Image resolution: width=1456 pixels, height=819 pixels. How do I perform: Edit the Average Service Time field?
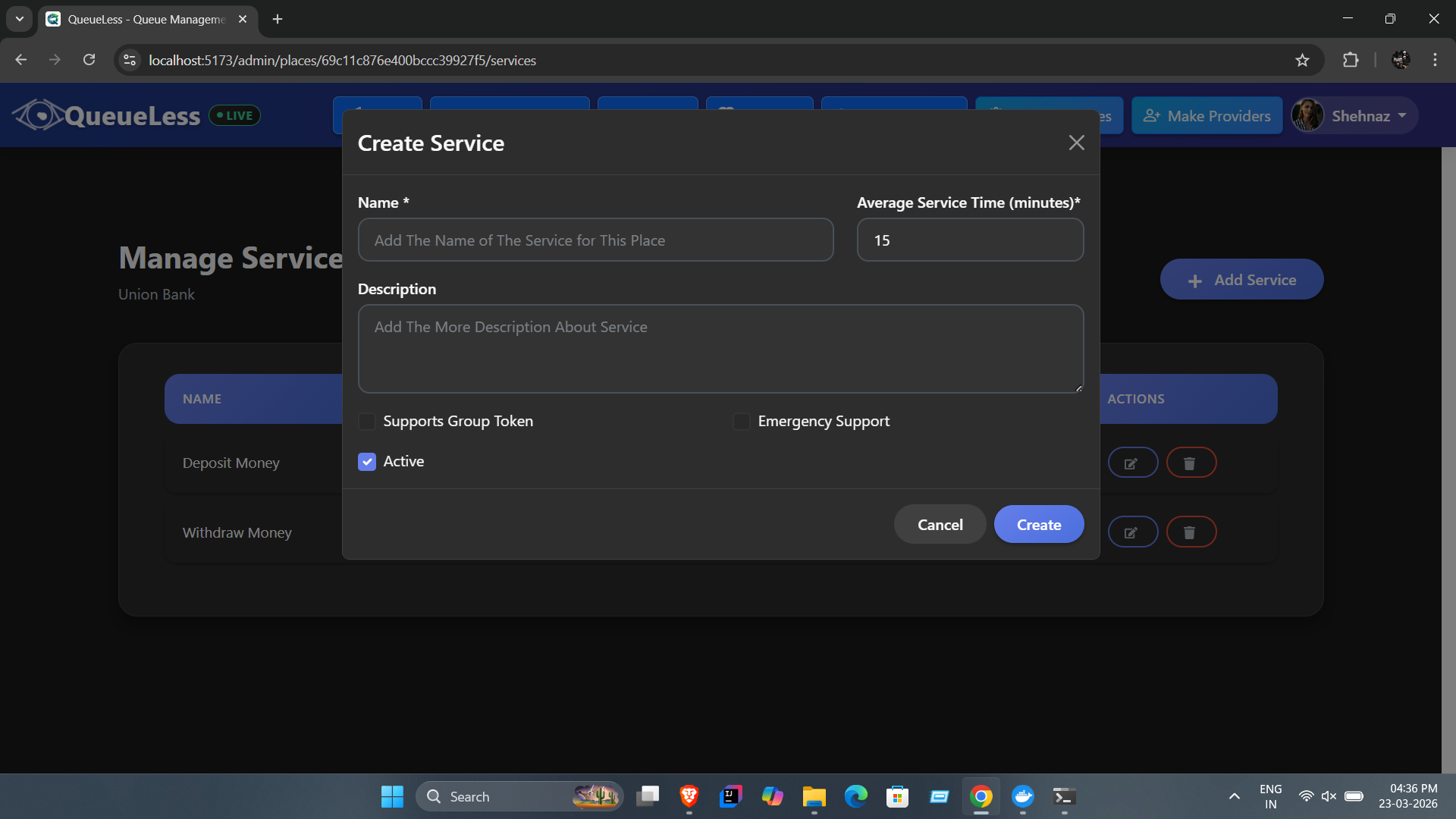point(970,240)
